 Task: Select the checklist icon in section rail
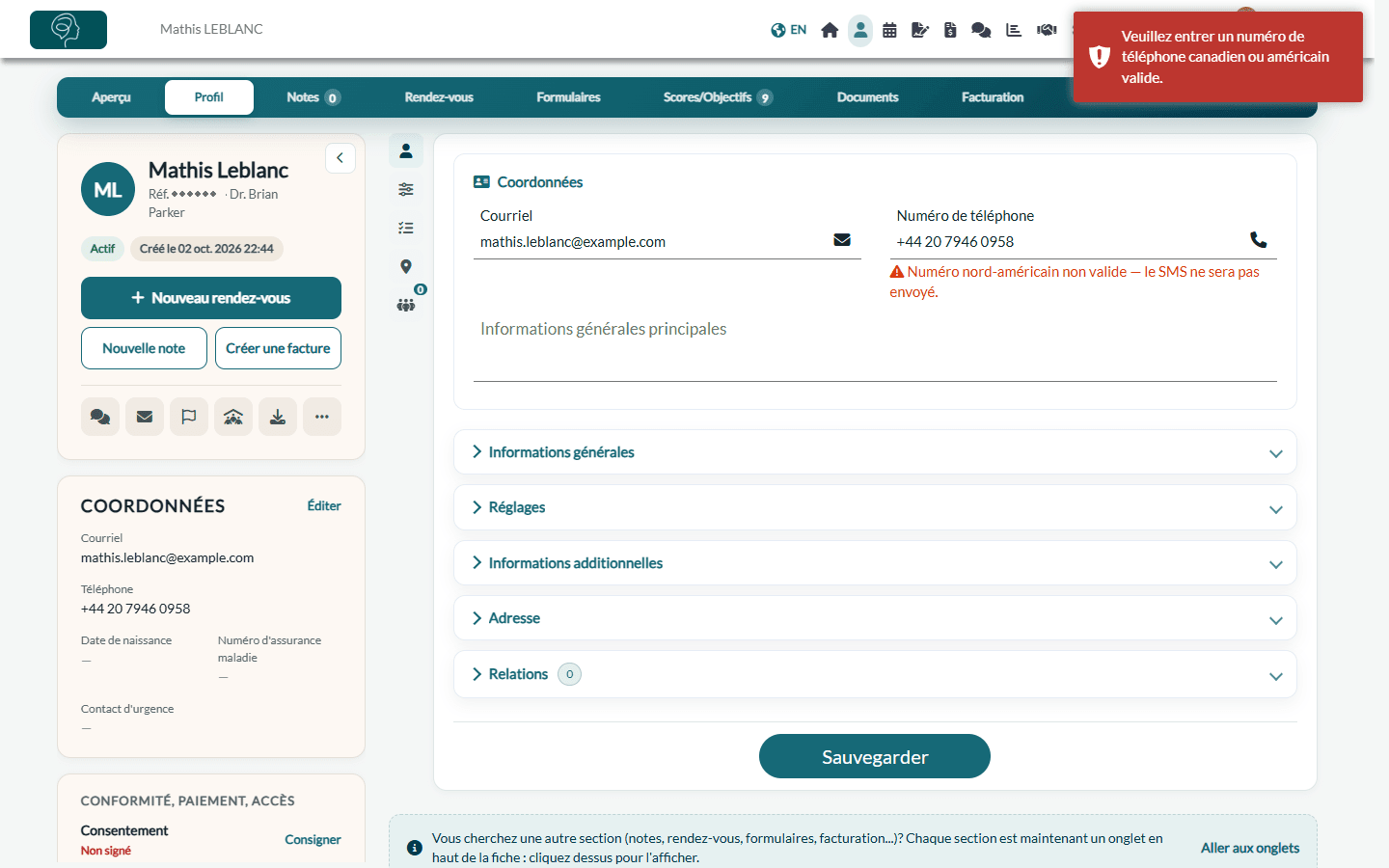click(x=406, y=228)
